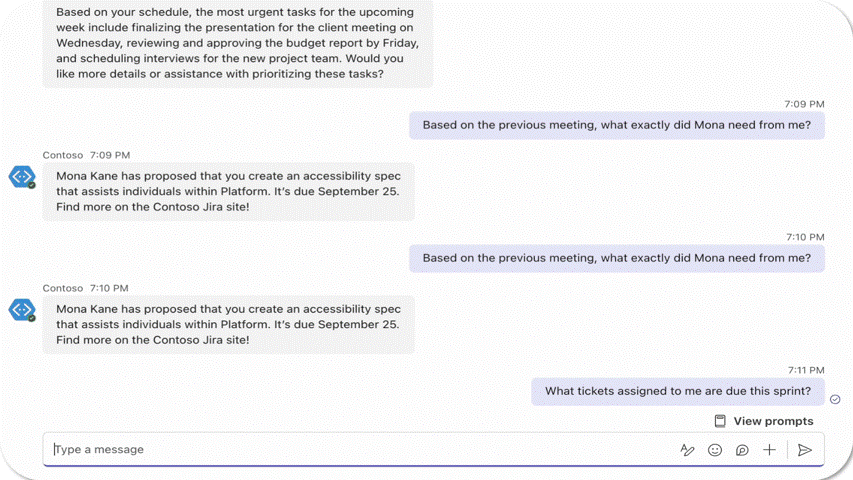This screenshot has width=853, height=480.
Task: Click the Contoso bot avatar at 7:10 PM
Action: [22, 310]
